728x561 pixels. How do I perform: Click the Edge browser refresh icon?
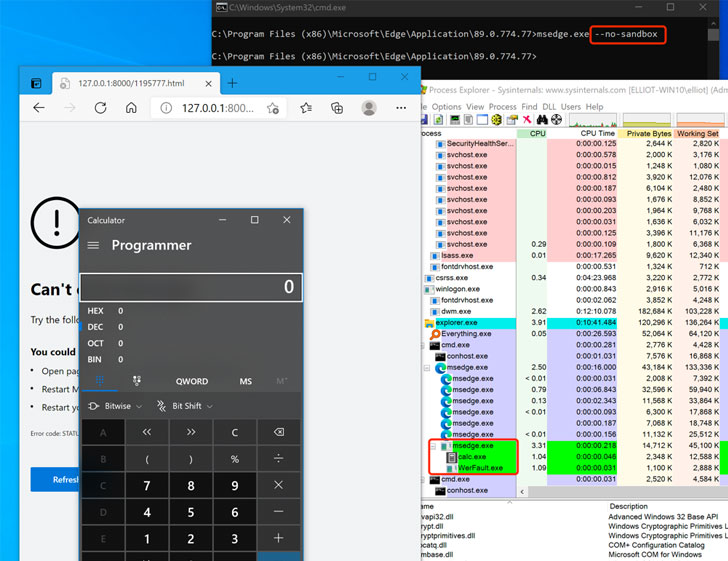pyautogui.click(x=100, y=108)
